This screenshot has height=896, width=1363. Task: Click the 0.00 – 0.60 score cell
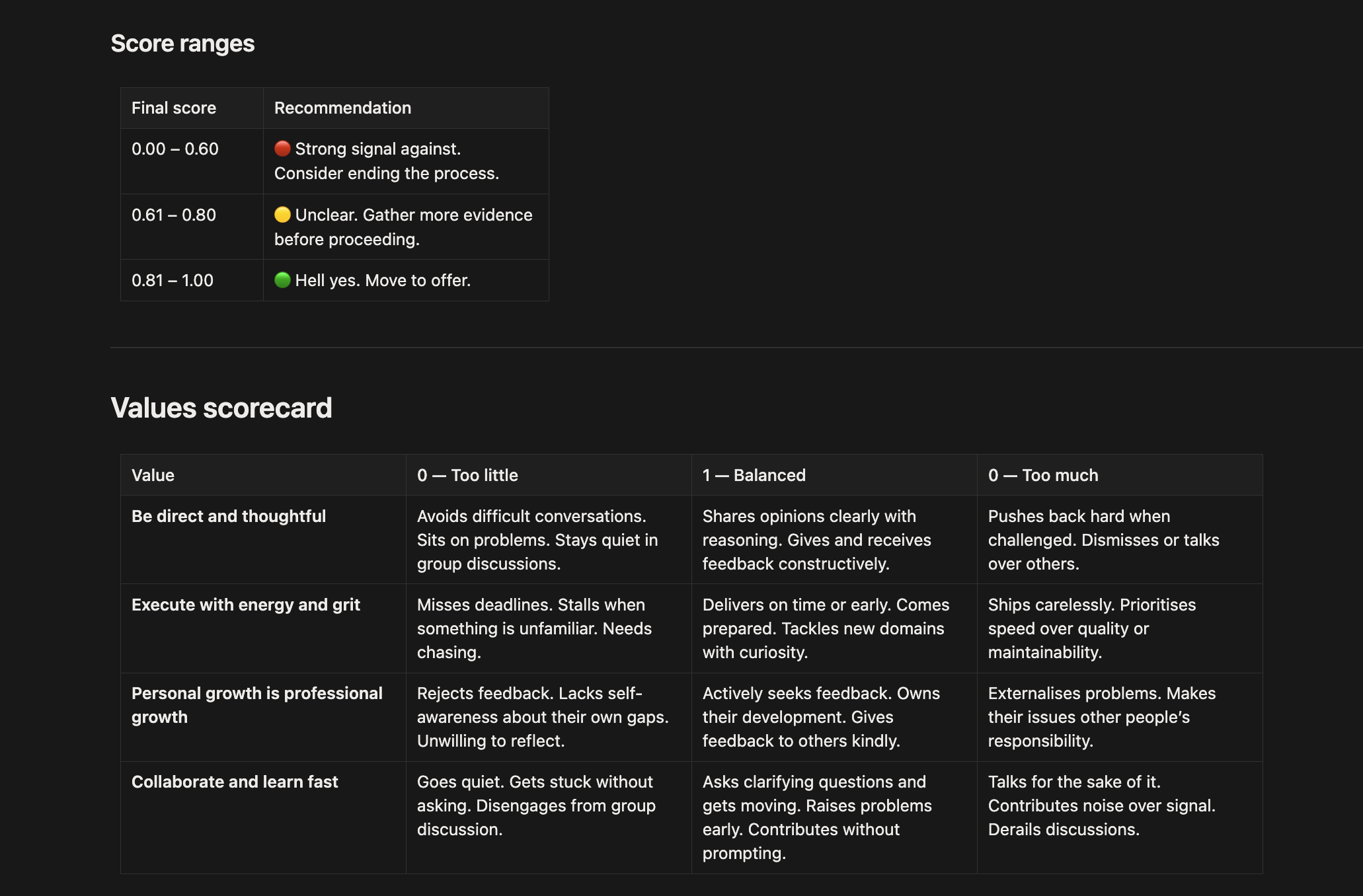[x=175, y=149]
